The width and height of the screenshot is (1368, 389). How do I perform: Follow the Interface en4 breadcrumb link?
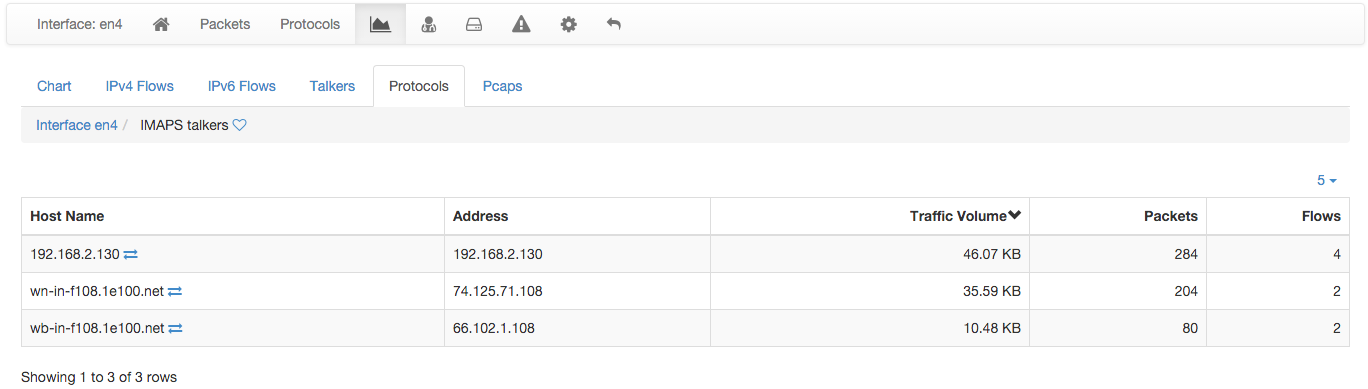[x=77, y=125]
